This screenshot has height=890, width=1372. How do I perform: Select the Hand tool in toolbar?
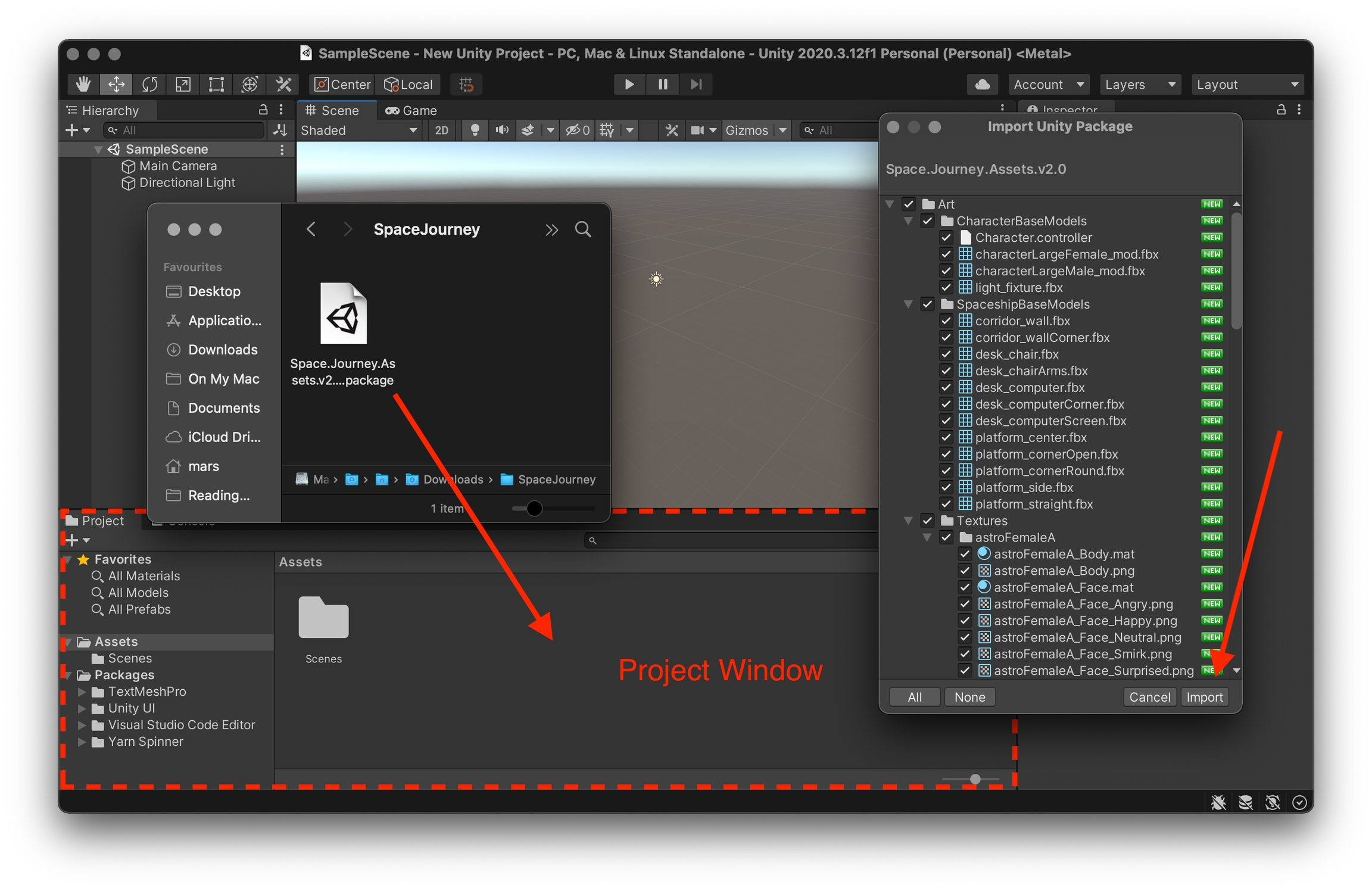[83, 84]
